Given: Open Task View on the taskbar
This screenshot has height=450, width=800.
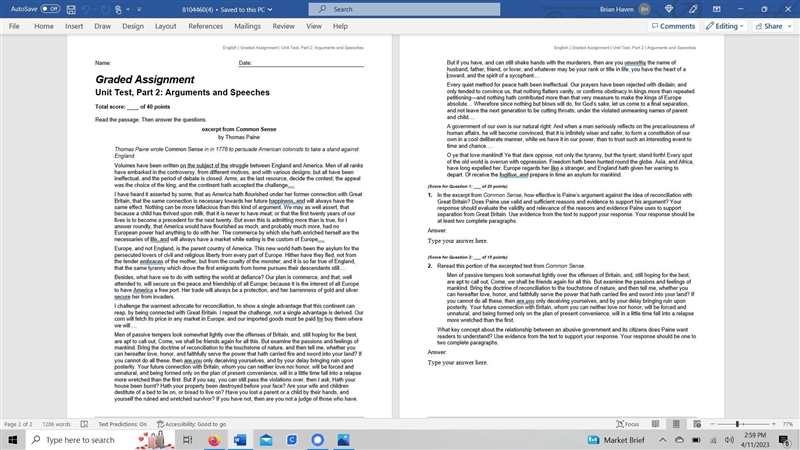Looking at the screenshot, I should pos(187,440).
